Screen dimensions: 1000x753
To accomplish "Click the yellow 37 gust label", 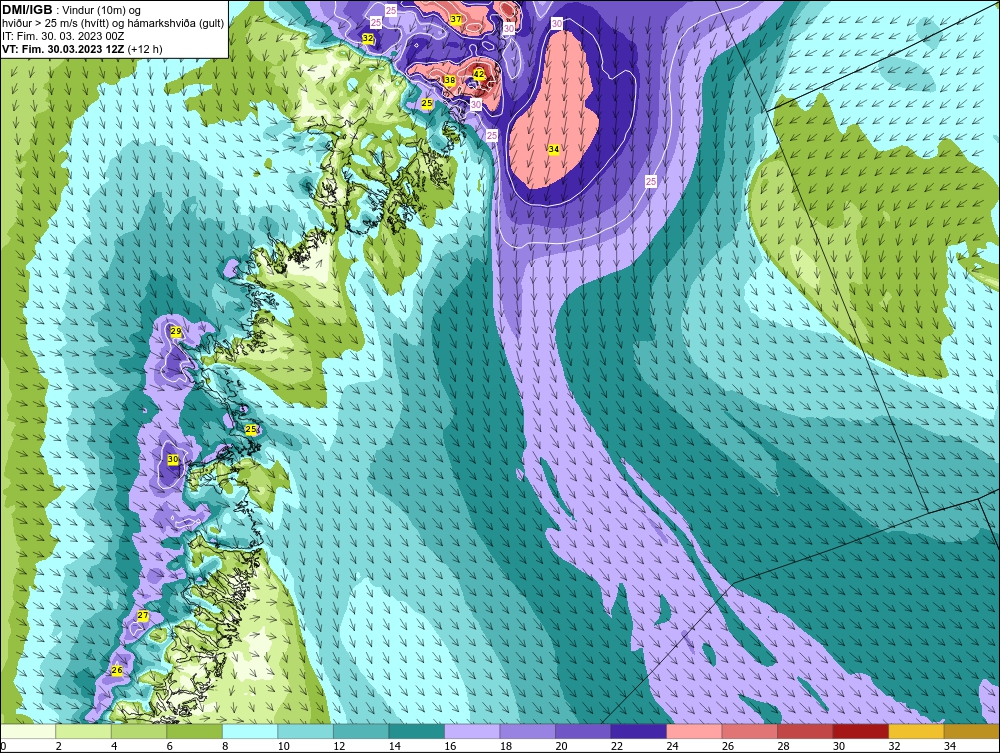I will 456,19.
